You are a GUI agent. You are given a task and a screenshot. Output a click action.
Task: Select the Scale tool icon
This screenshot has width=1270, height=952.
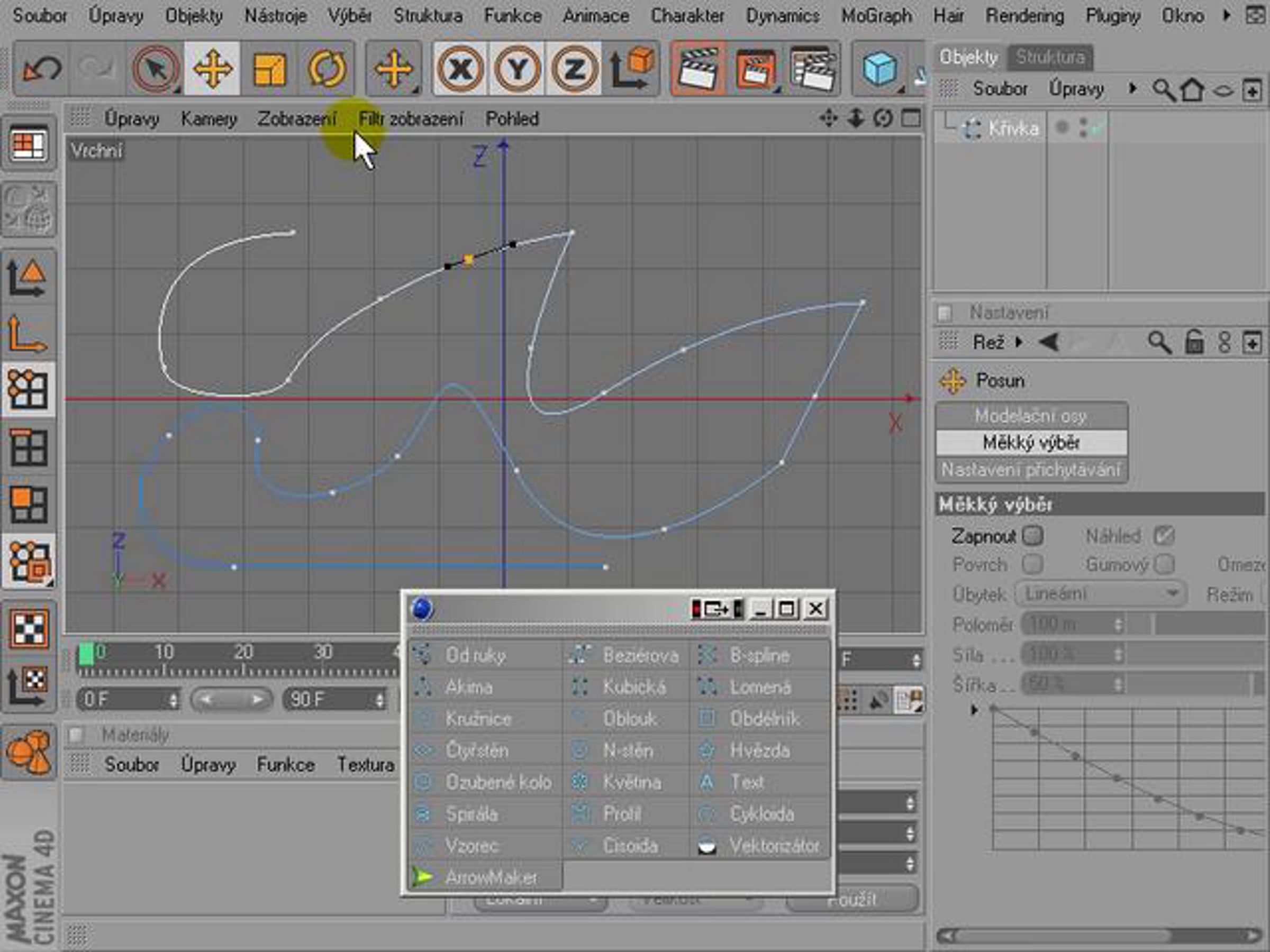coord(269,69)
